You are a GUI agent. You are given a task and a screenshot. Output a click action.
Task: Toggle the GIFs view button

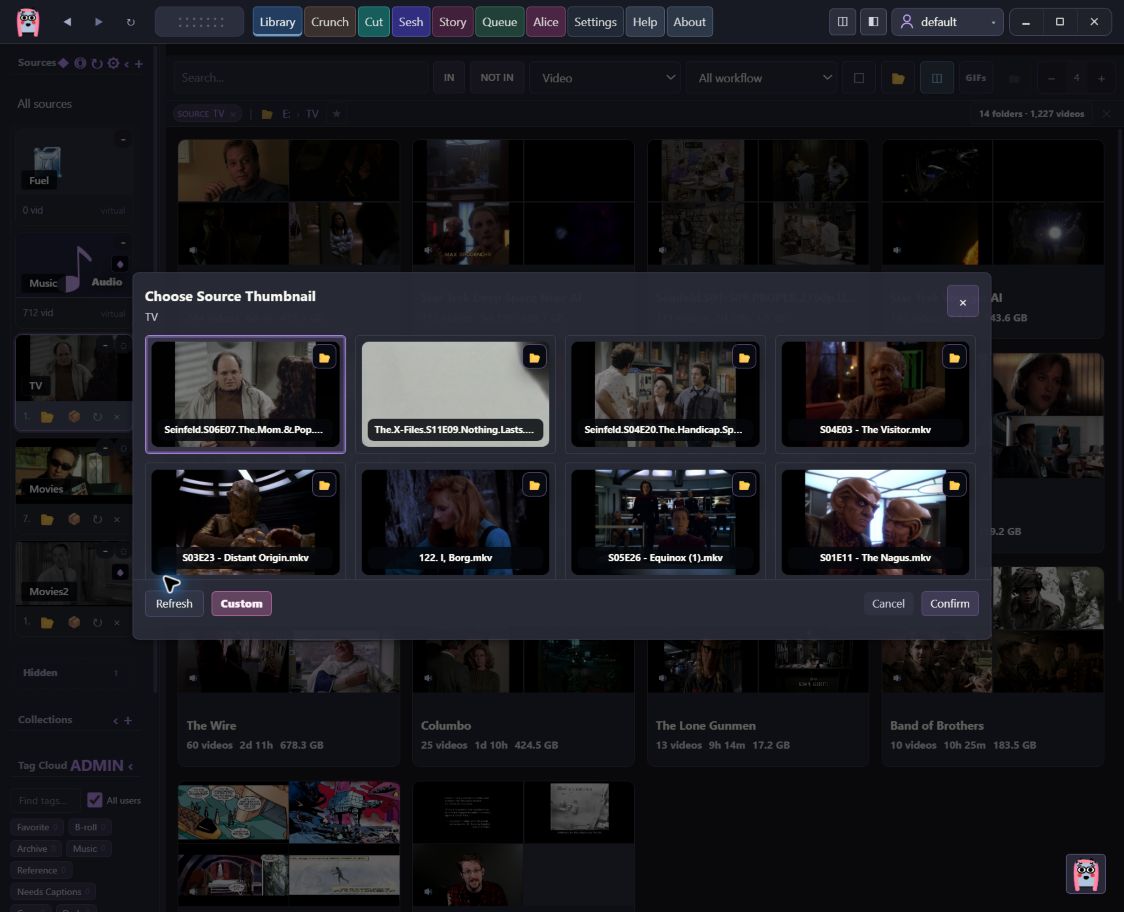click(x=976, y=78)
